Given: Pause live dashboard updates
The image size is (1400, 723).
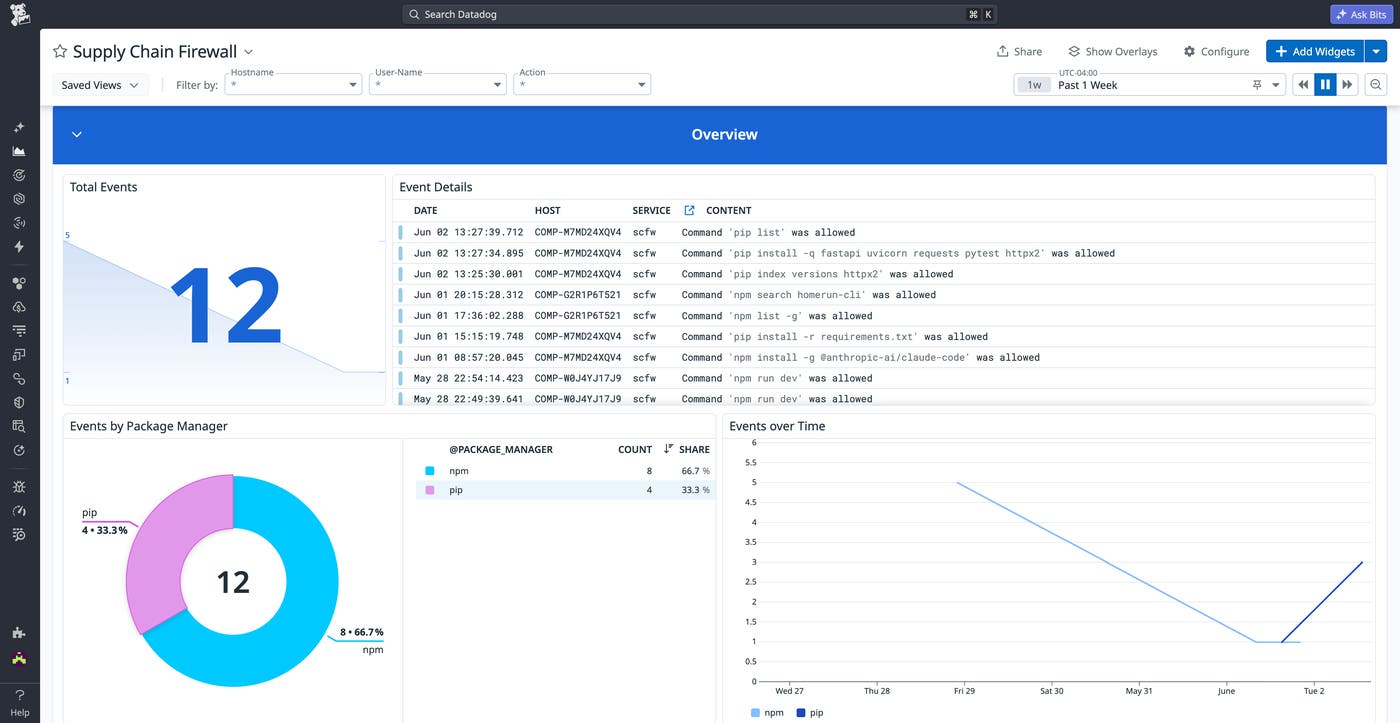Looking at the screenshot, I should click(1325, 85).
